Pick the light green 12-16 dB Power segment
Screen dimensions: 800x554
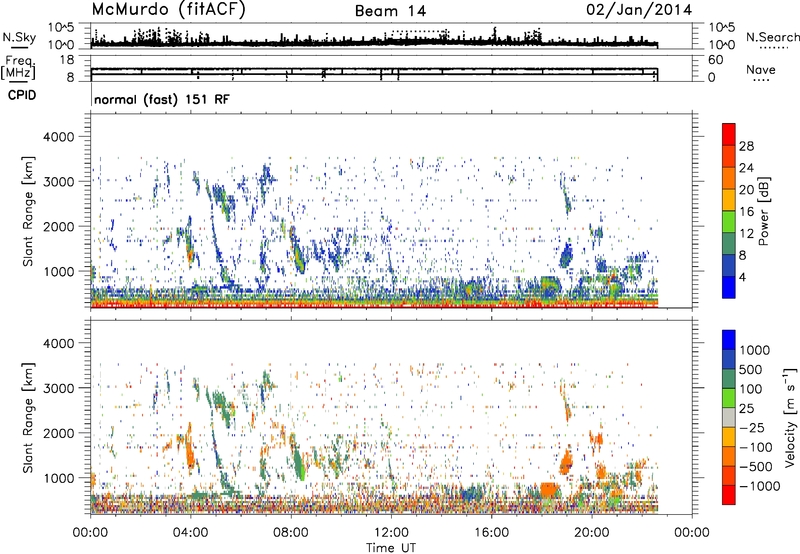click(x=729, y=221)
